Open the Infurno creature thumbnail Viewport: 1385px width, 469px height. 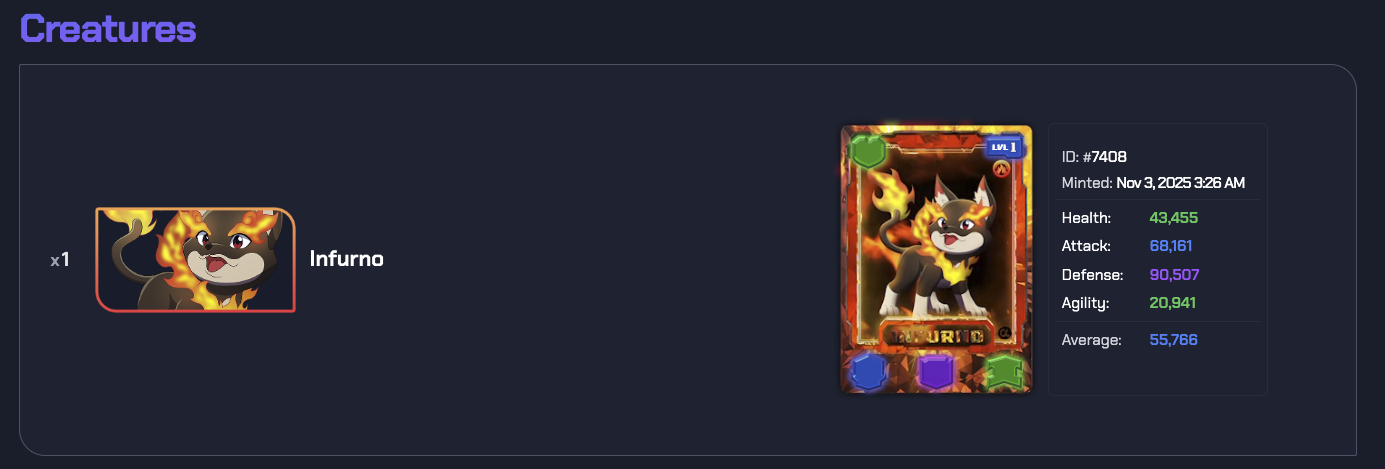pyautogui.click(x=195, y=260)
